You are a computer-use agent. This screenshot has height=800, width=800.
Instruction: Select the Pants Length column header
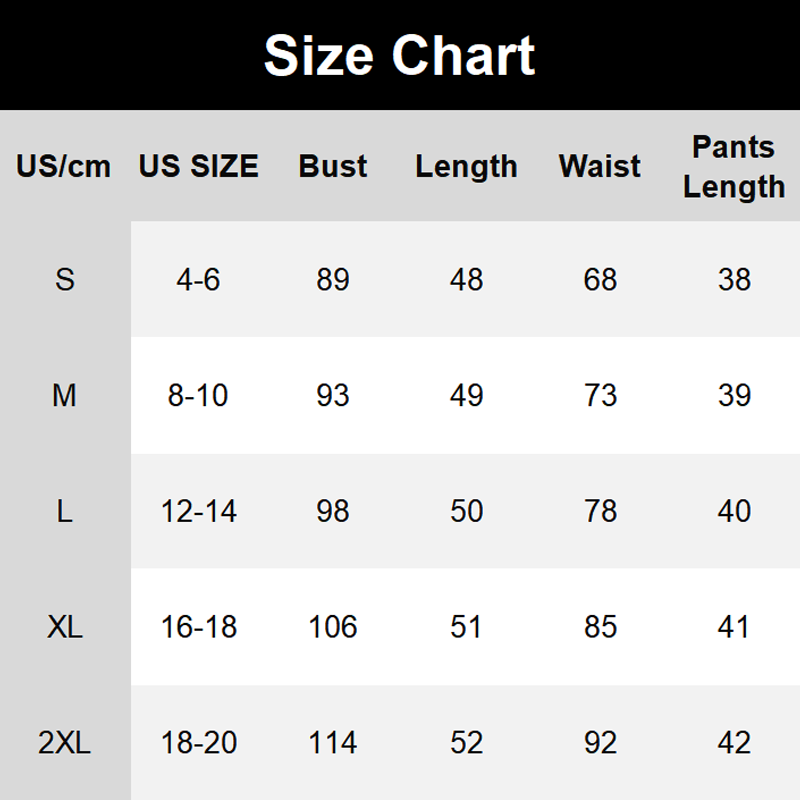734,166
